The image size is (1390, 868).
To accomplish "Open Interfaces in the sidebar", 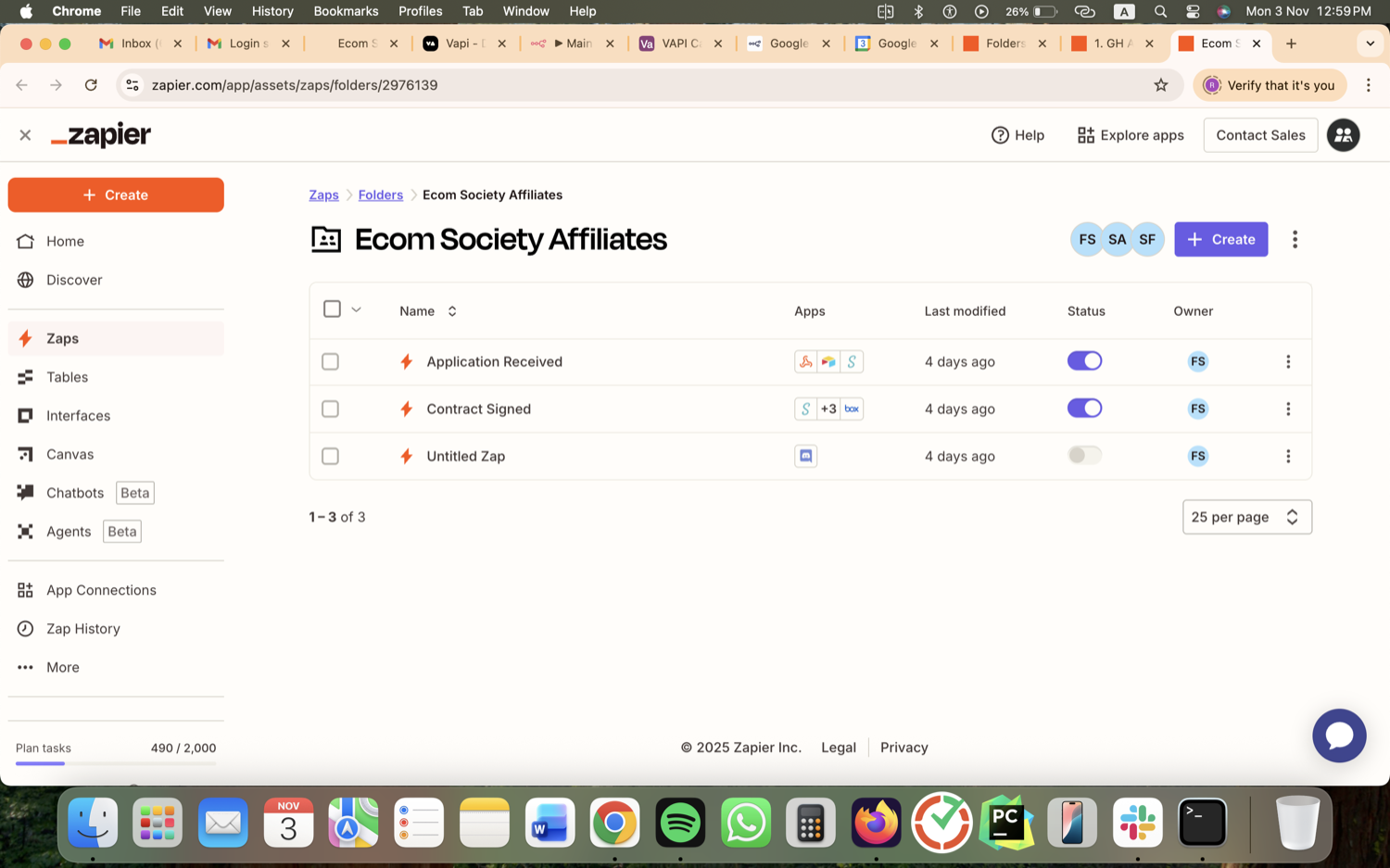I will 116,416.
